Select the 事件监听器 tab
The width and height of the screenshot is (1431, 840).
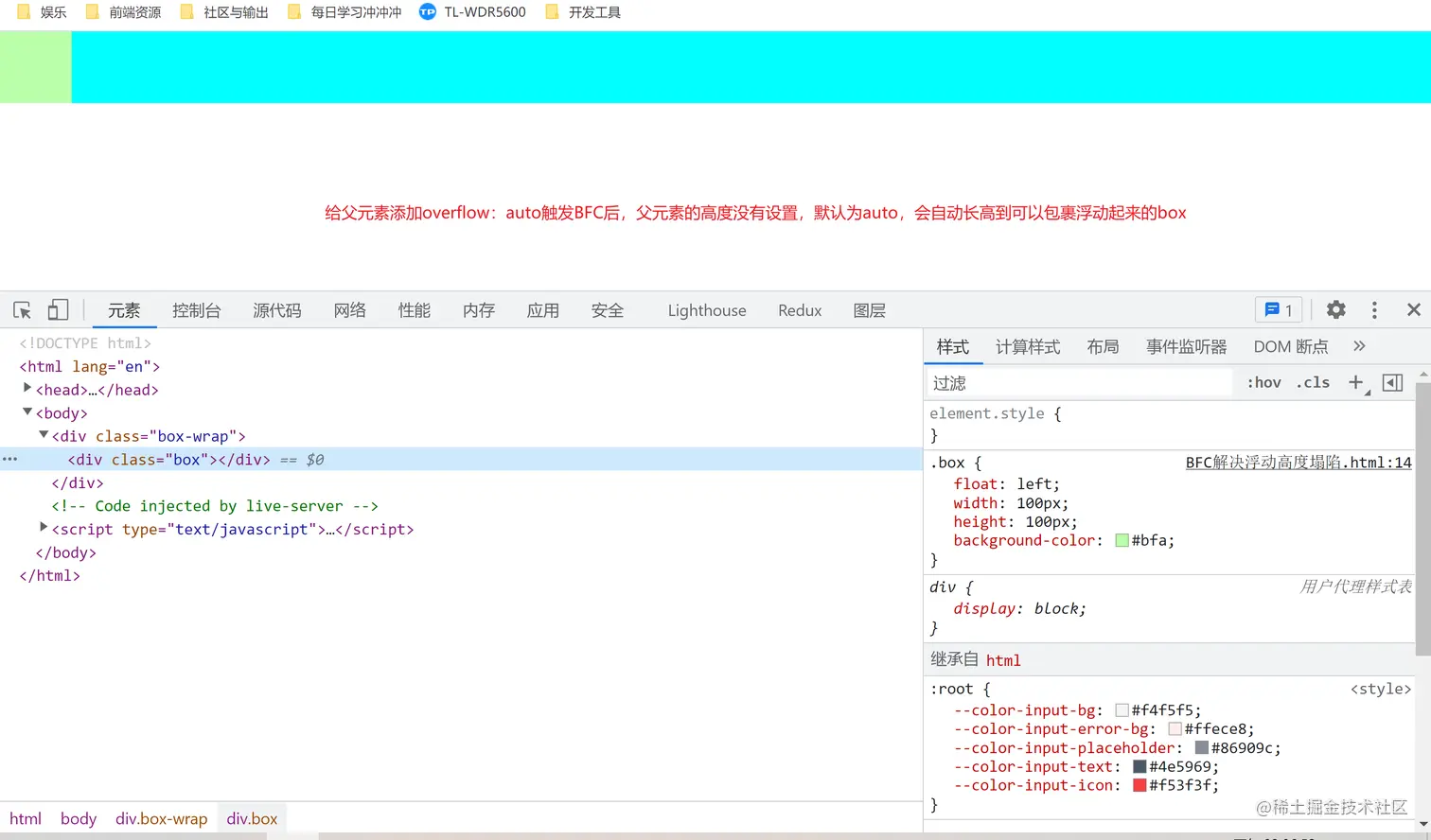point(1187,347)
